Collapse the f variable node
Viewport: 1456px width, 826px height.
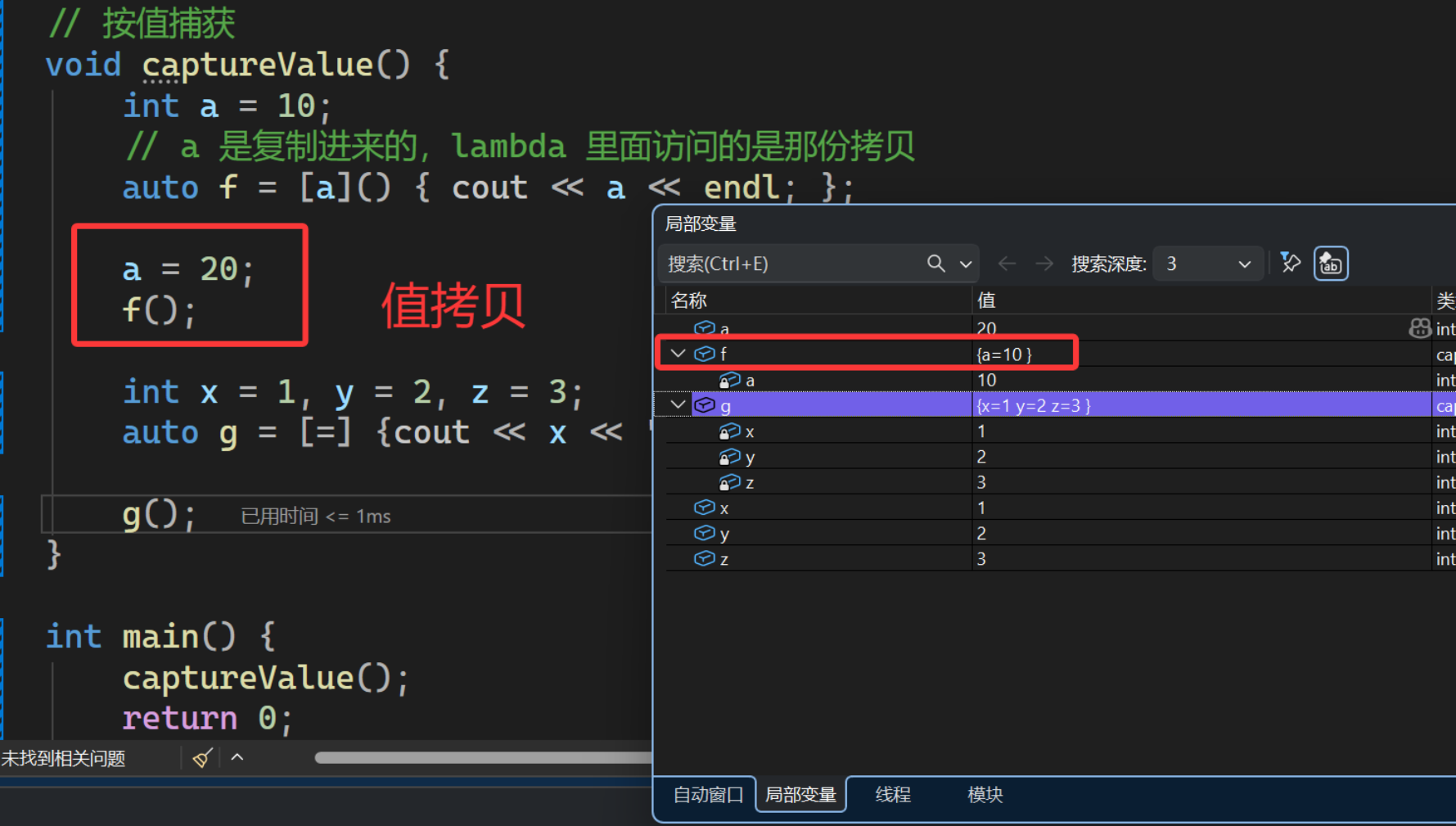click(678, 354)
